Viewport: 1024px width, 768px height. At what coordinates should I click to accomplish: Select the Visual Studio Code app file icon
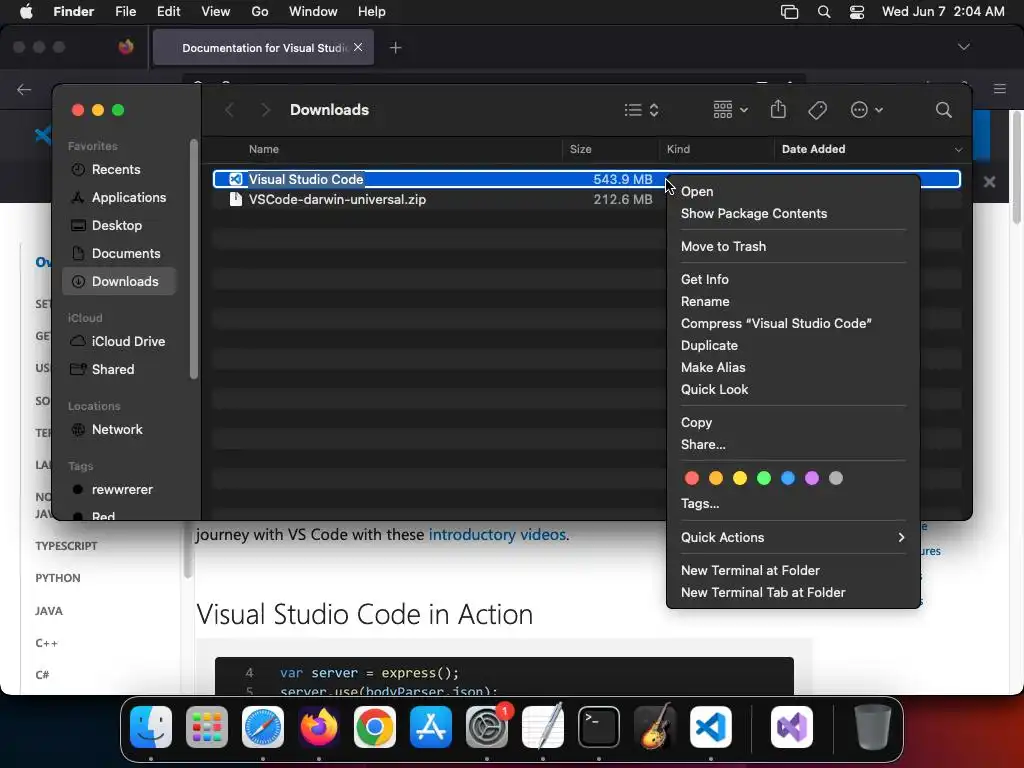(x=236, y=179)
